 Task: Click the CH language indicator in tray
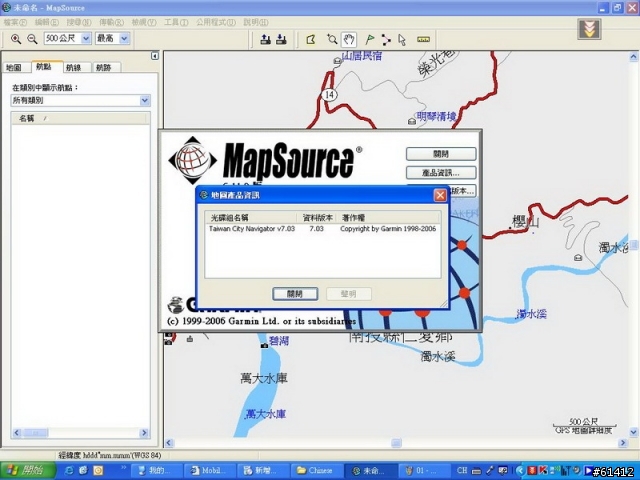(462, 471)
